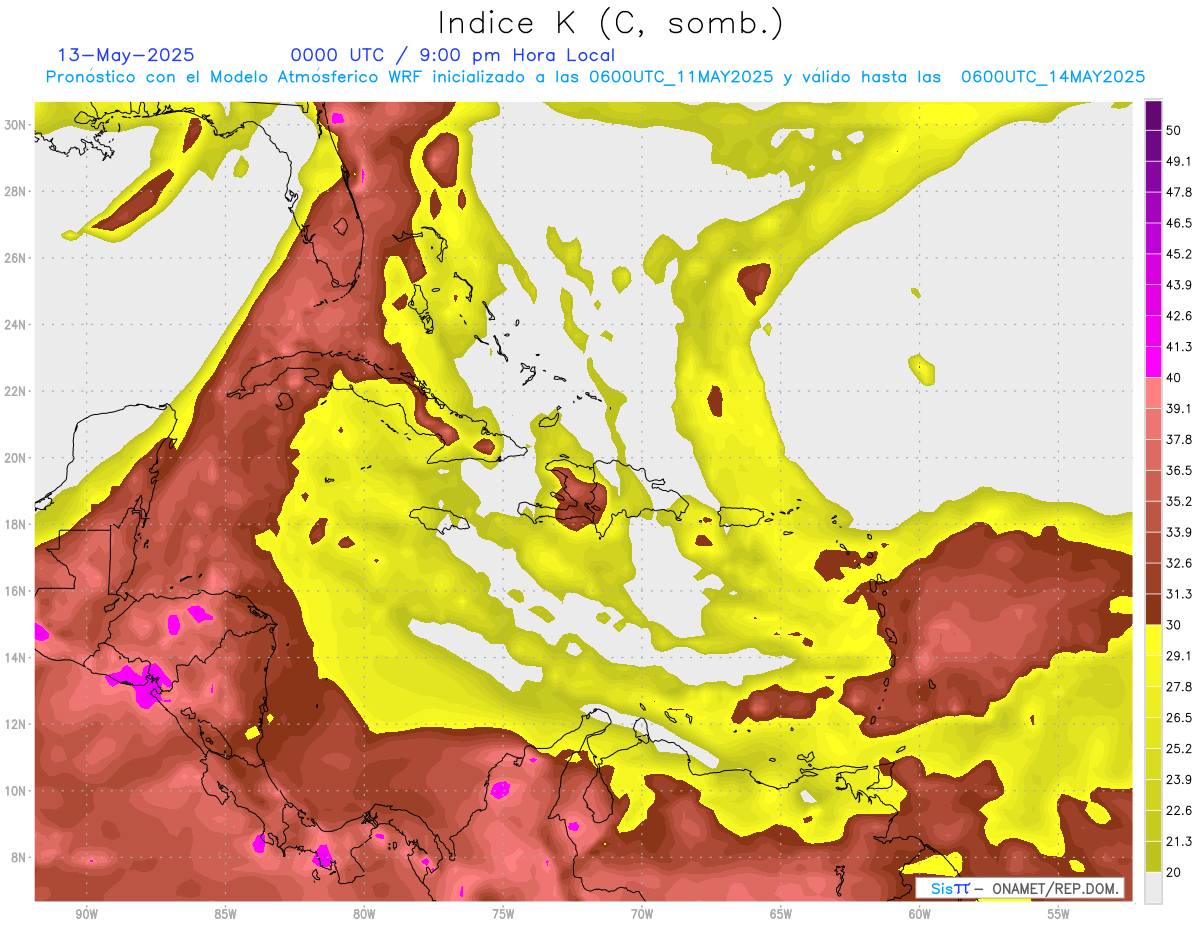Select the date text "13-May-2025"

point(126,55)
